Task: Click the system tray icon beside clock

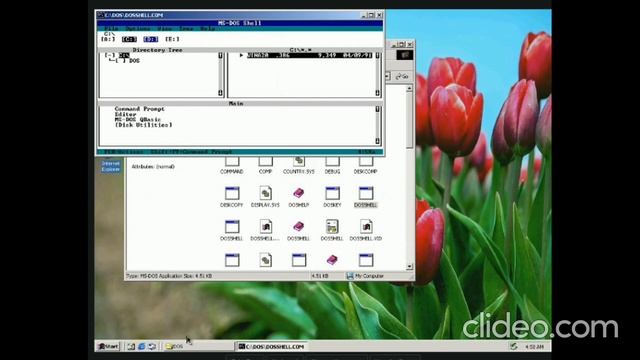Action: (x=514, y=347)
